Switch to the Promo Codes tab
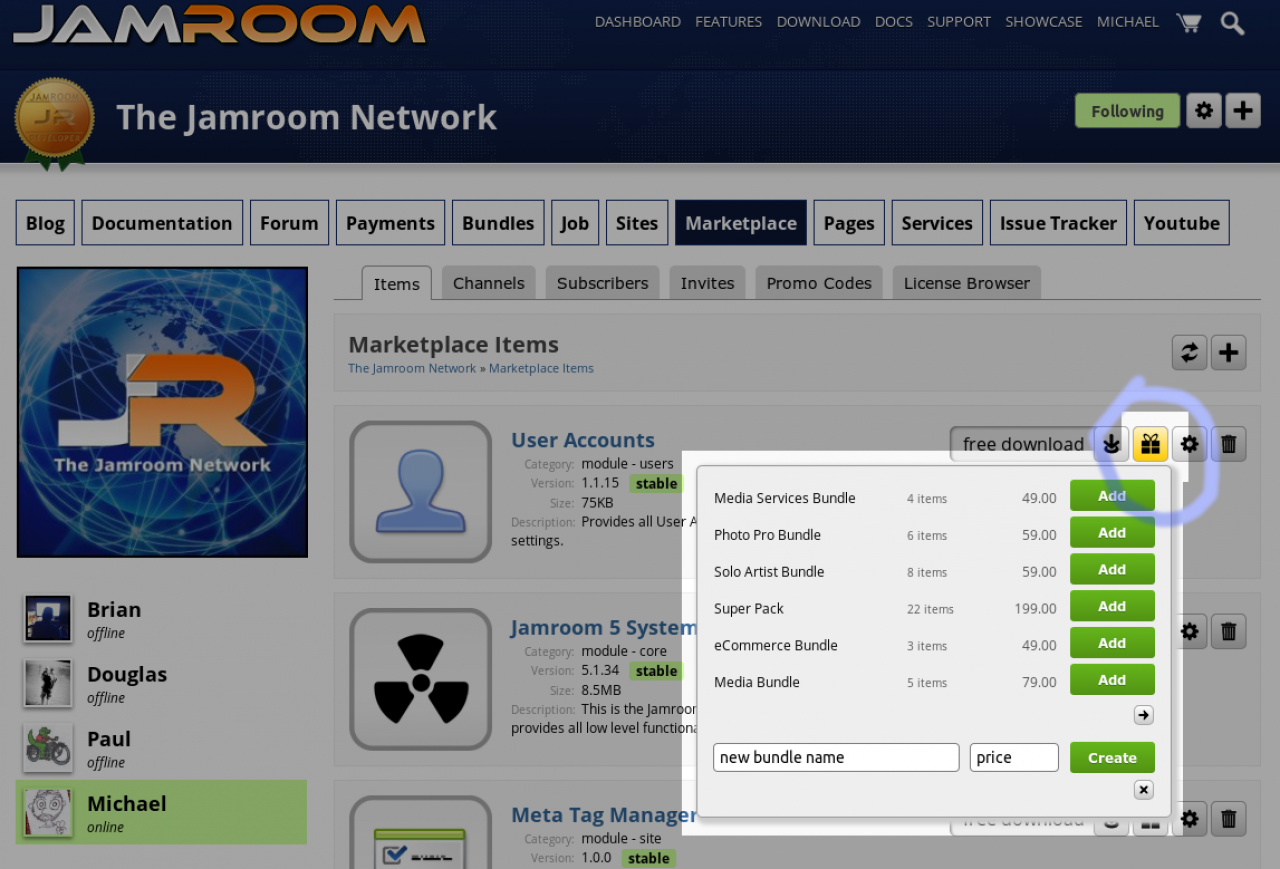Screen dimensions: 1280x869 [x=818, y=283]
